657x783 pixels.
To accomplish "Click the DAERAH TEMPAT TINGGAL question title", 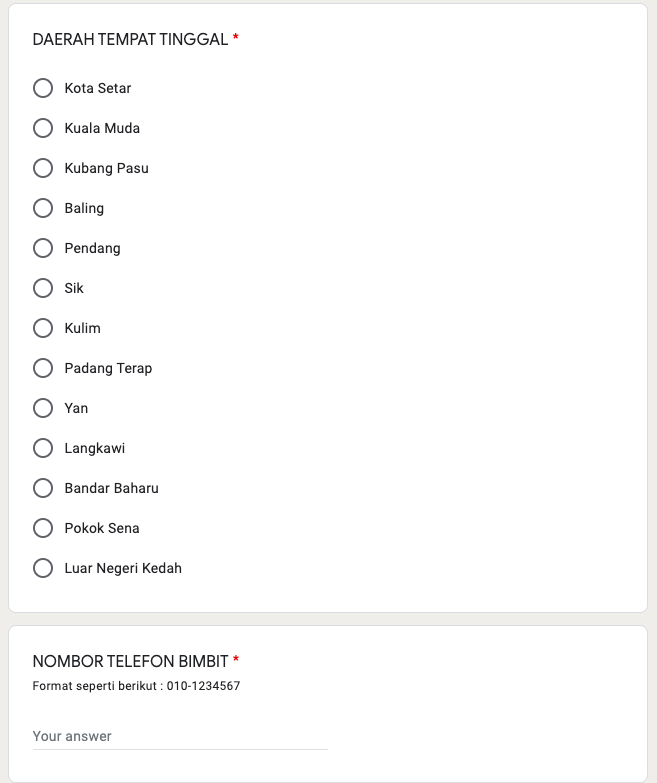I will coord(130,40).
